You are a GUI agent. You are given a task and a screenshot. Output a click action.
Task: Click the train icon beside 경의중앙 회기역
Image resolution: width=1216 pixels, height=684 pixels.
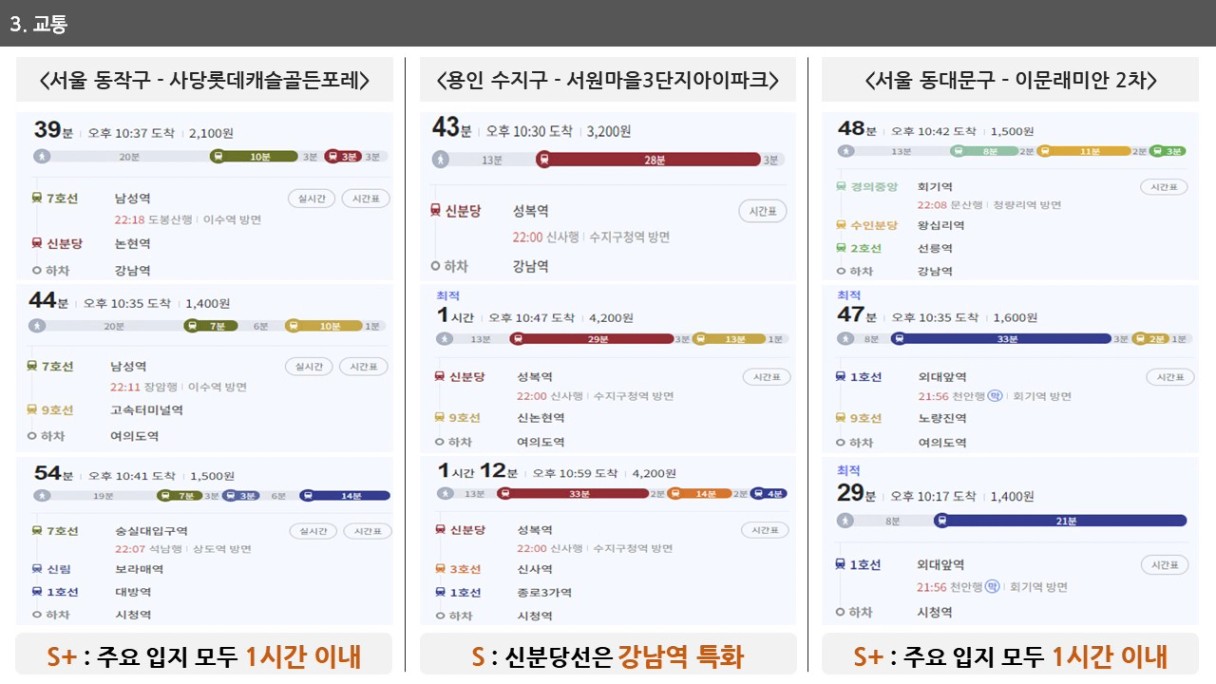[x=842, y=187]
